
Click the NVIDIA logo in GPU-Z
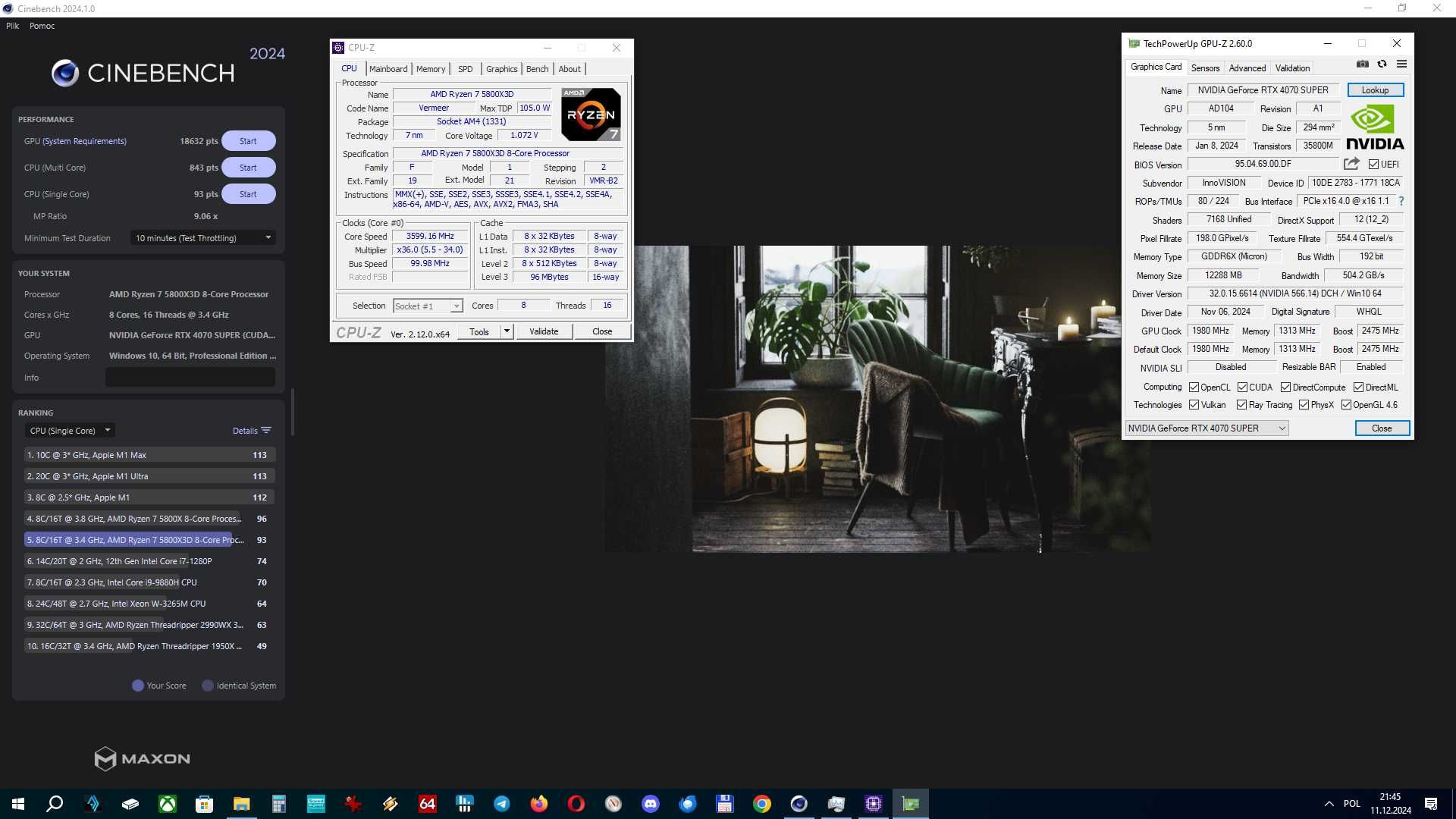(1375, 127)
